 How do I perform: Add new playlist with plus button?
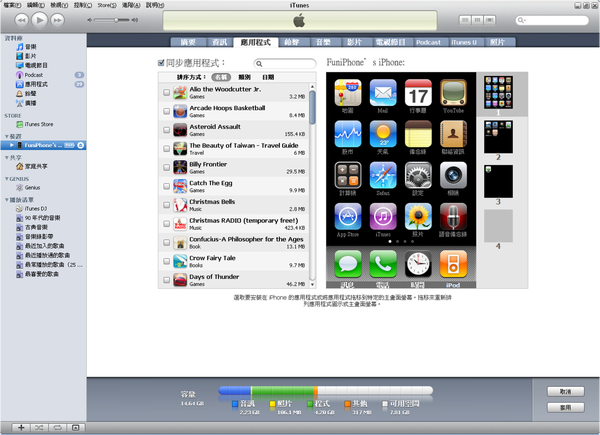(21, 427)
